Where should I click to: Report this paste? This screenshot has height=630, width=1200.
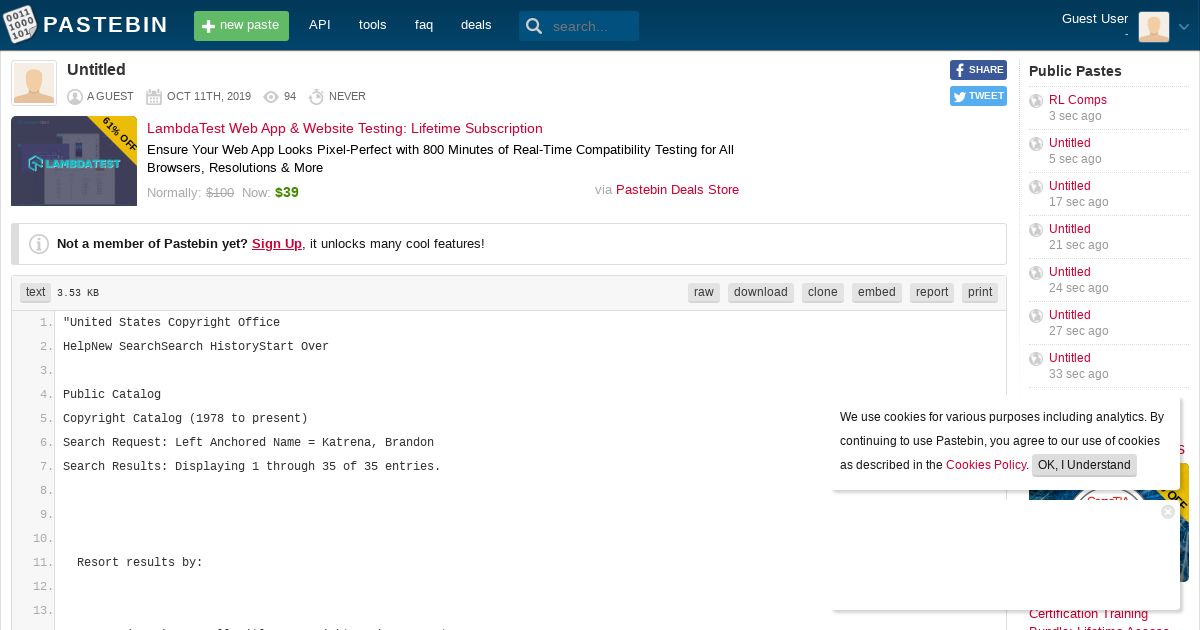pos(932,293)
